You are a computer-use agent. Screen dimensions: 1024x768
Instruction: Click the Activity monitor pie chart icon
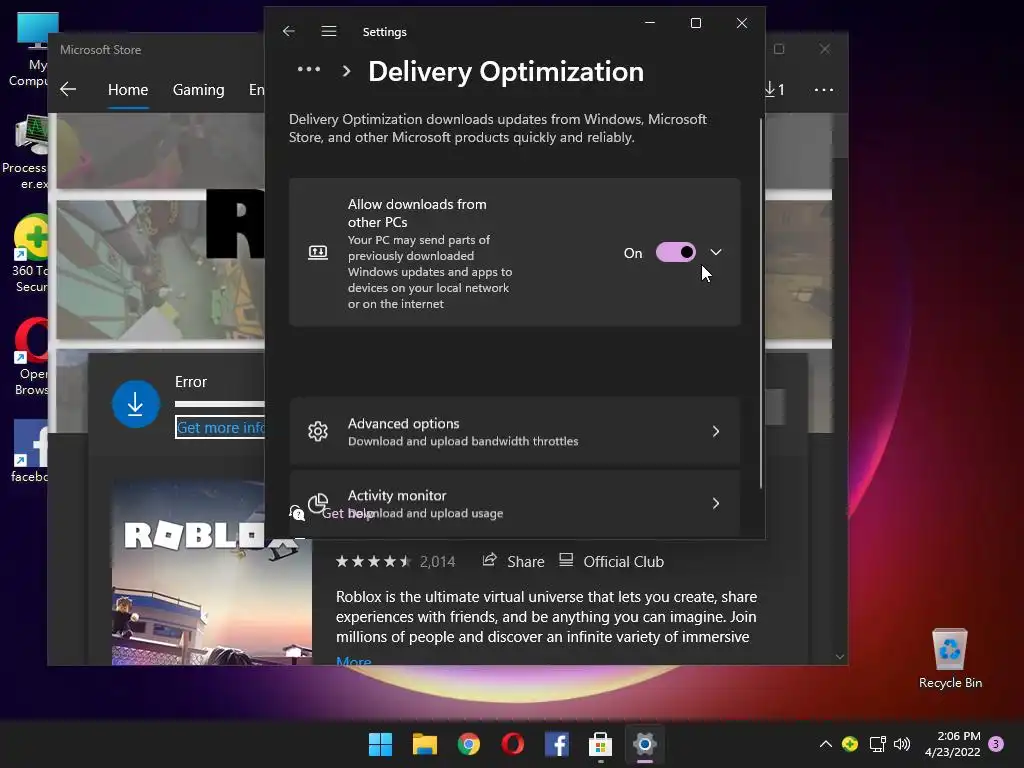pyautogui.click(x=318, y=503)
